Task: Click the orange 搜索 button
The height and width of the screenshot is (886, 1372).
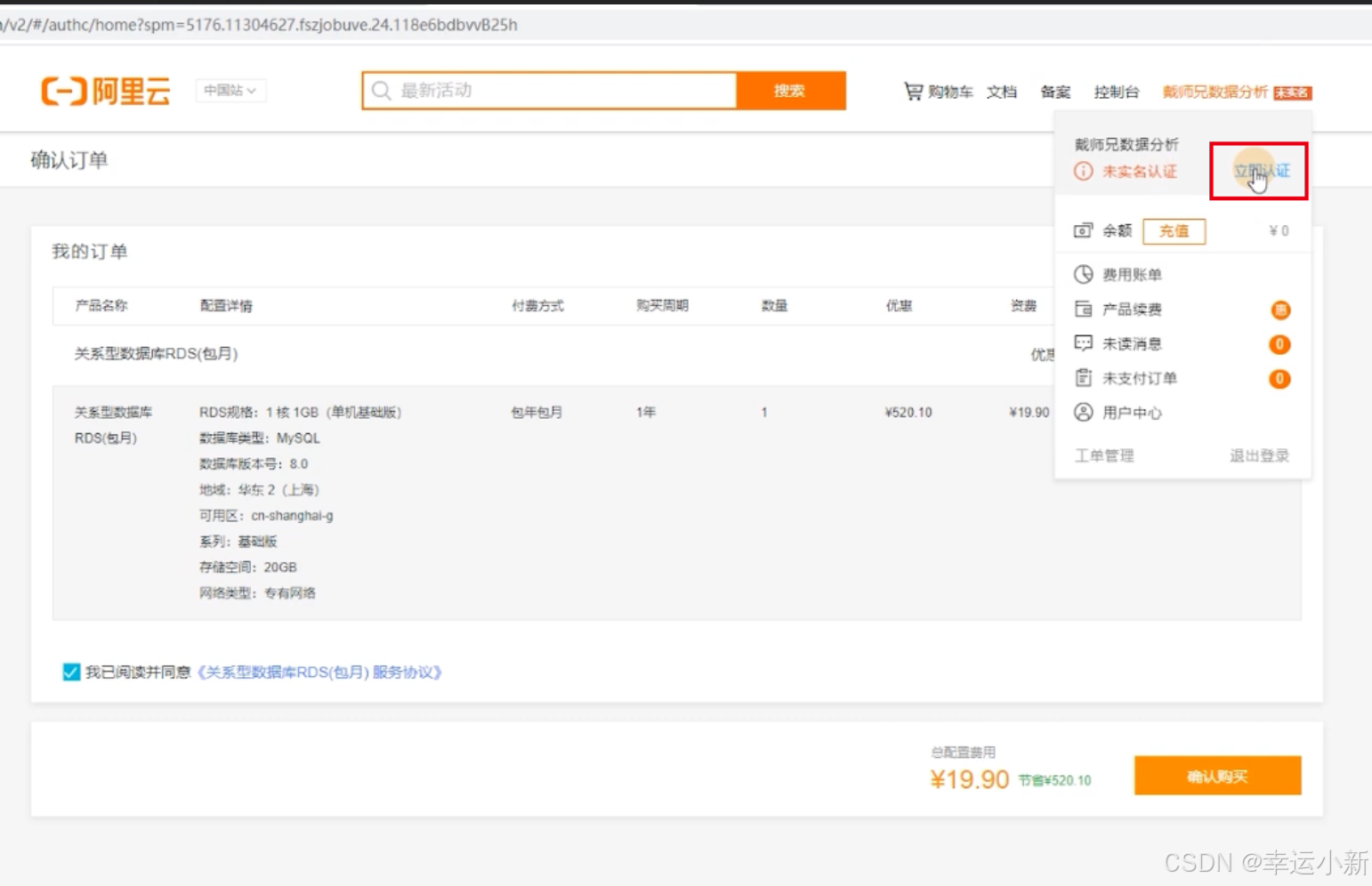Action: click(790, 91)
